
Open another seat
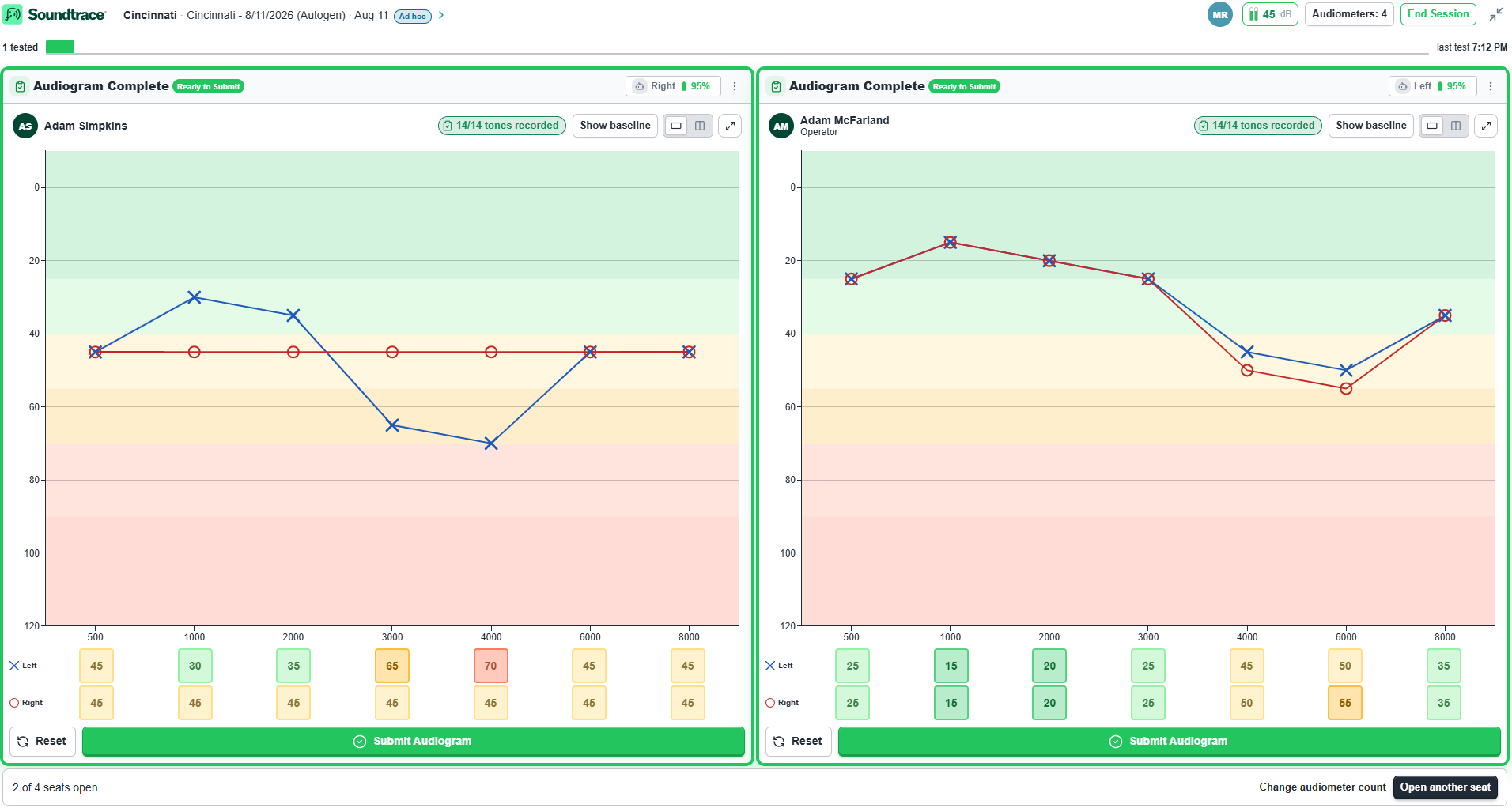[1445, 787]
